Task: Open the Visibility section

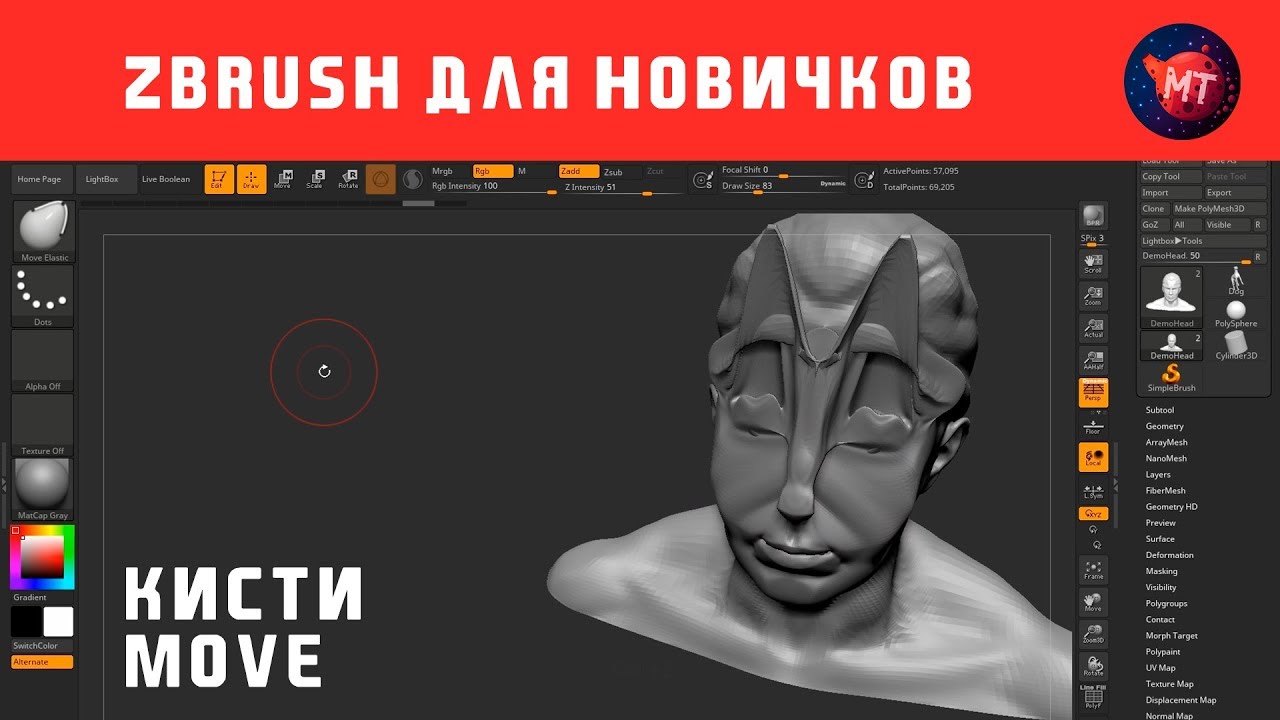Action: coord(1161,587)
